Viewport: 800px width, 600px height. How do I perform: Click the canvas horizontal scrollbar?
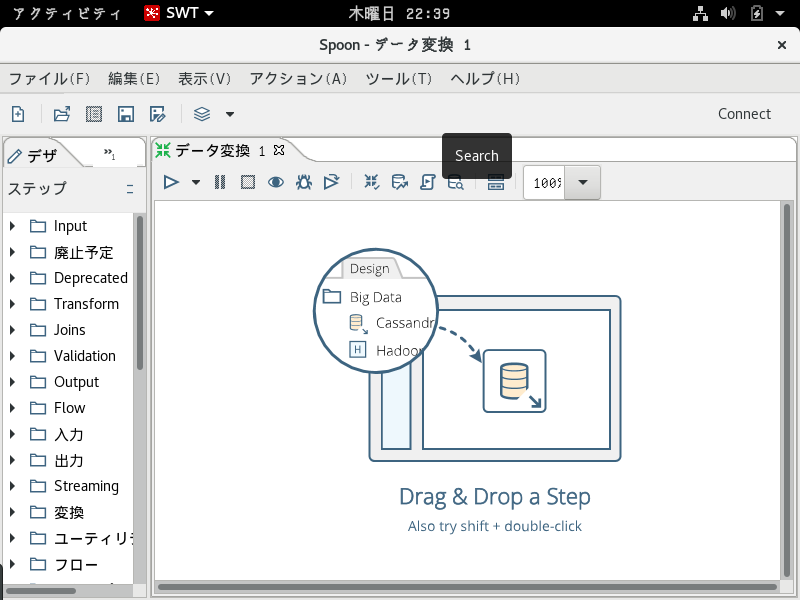pyautogui.click(x=467, y=587)
